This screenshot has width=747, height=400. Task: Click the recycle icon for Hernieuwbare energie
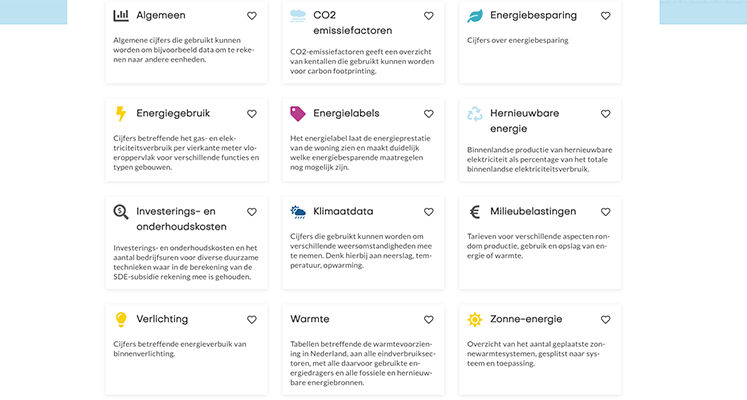click(x=474, y=114)
